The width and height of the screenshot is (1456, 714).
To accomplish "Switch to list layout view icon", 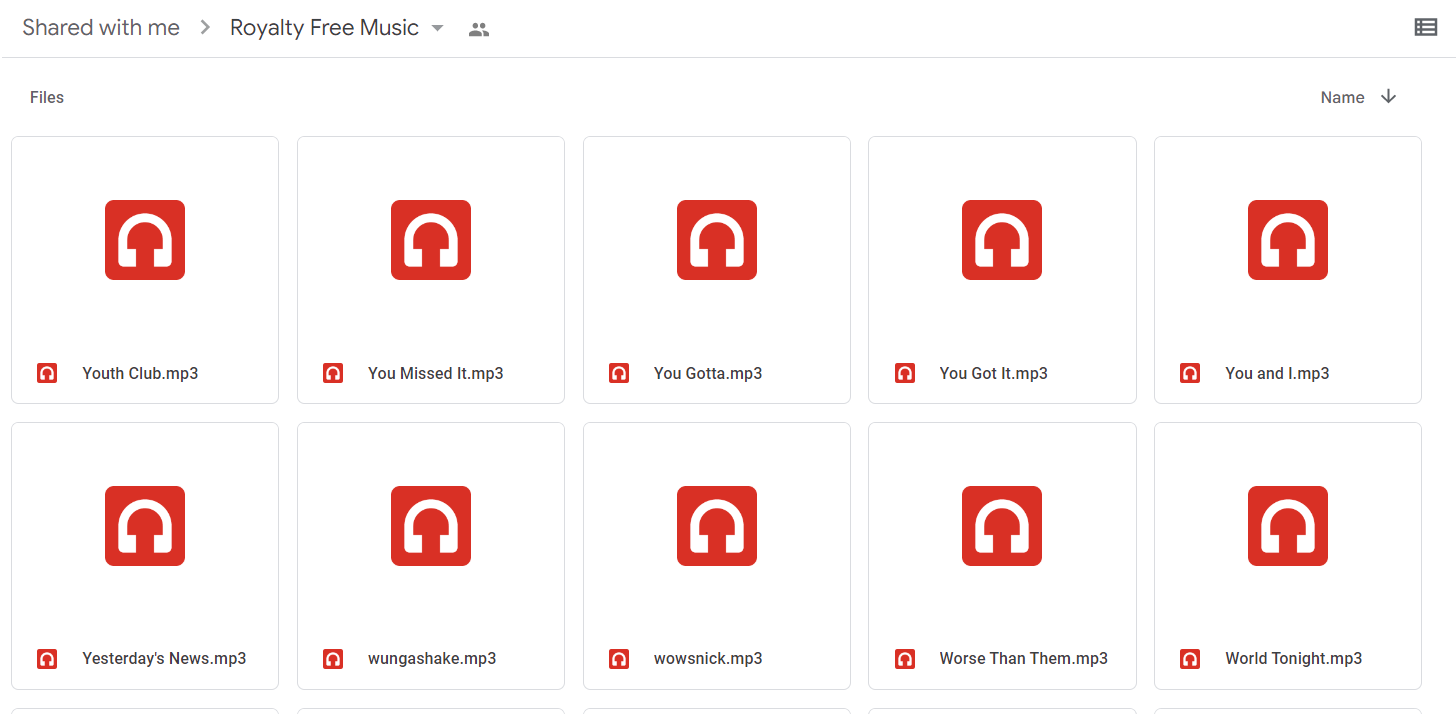I will (1425, 28).
